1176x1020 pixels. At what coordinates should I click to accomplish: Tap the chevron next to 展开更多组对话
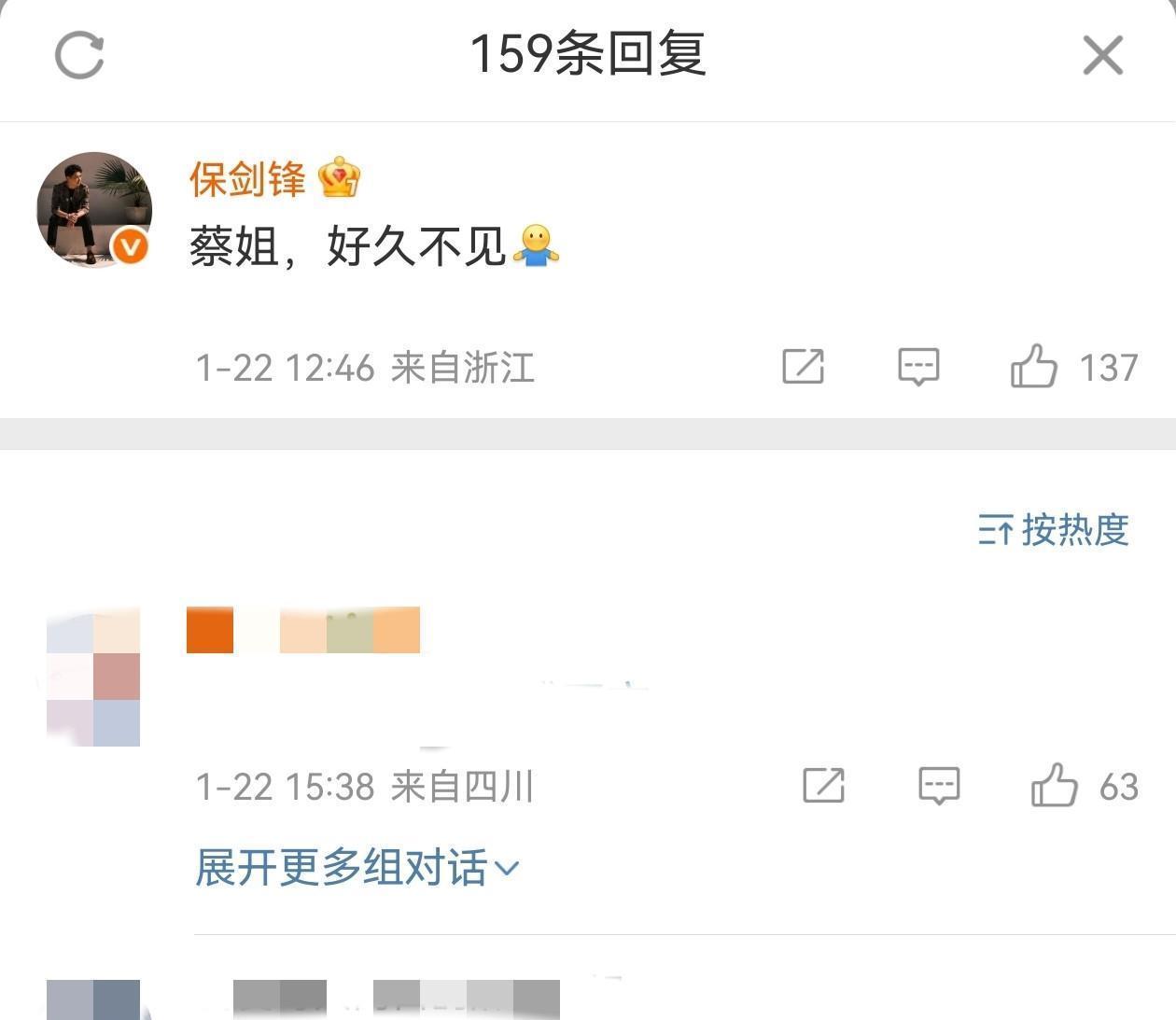coord(506,869)
